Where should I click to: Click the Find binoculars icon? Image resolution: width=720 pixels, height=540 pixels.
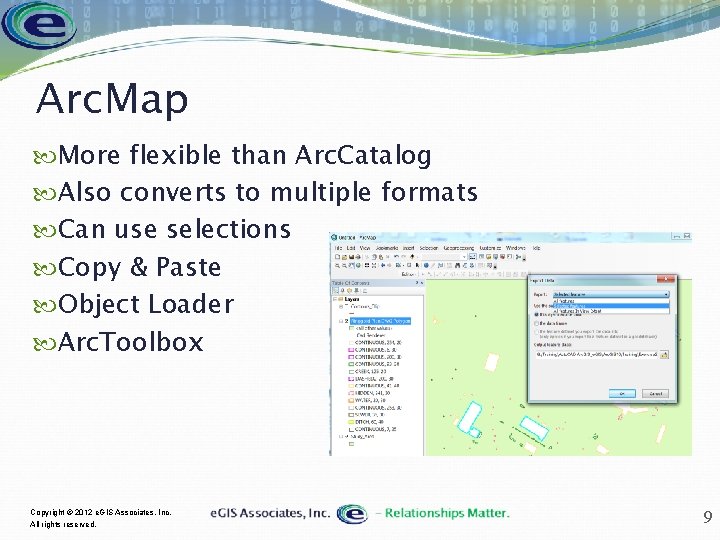(458, 265)
